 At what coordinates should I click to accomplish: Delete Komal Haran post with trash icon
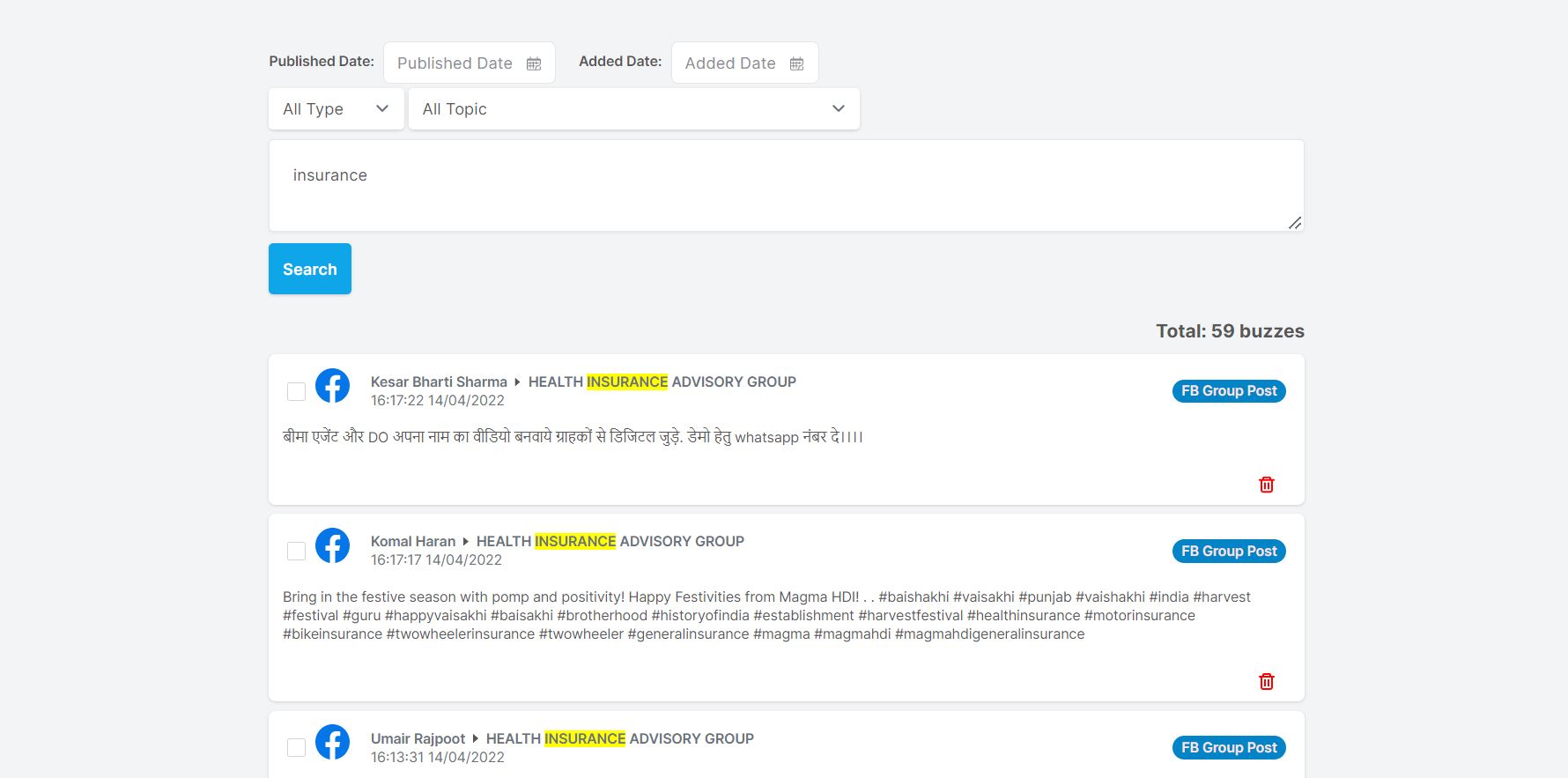pyautogui.click(x=1267, y=681)
